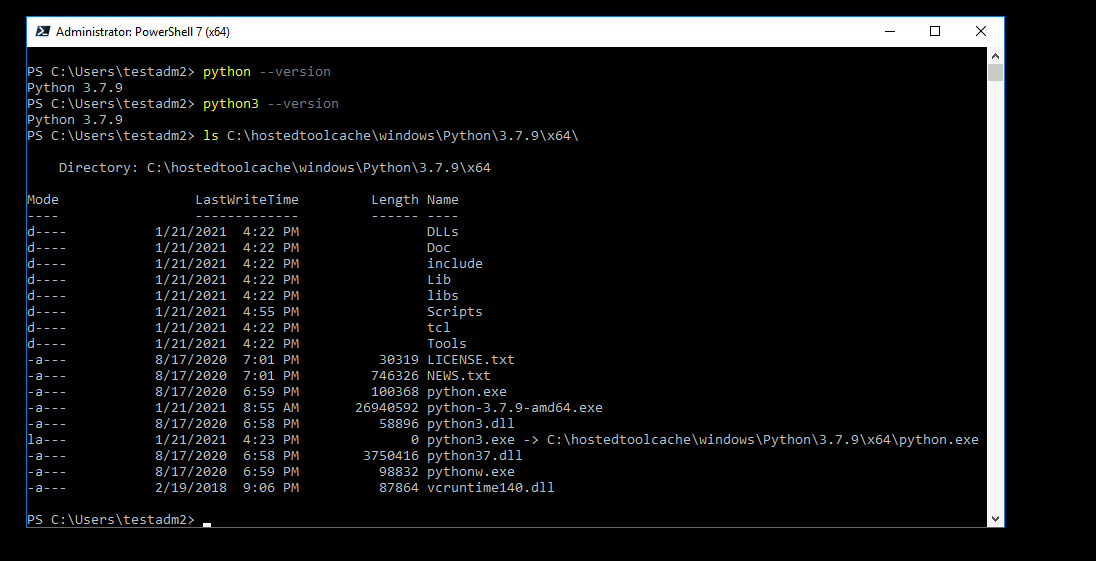Click the 'Tools' directory name
The height and width of the screenshot is (561, 1096).
(447, 344)
